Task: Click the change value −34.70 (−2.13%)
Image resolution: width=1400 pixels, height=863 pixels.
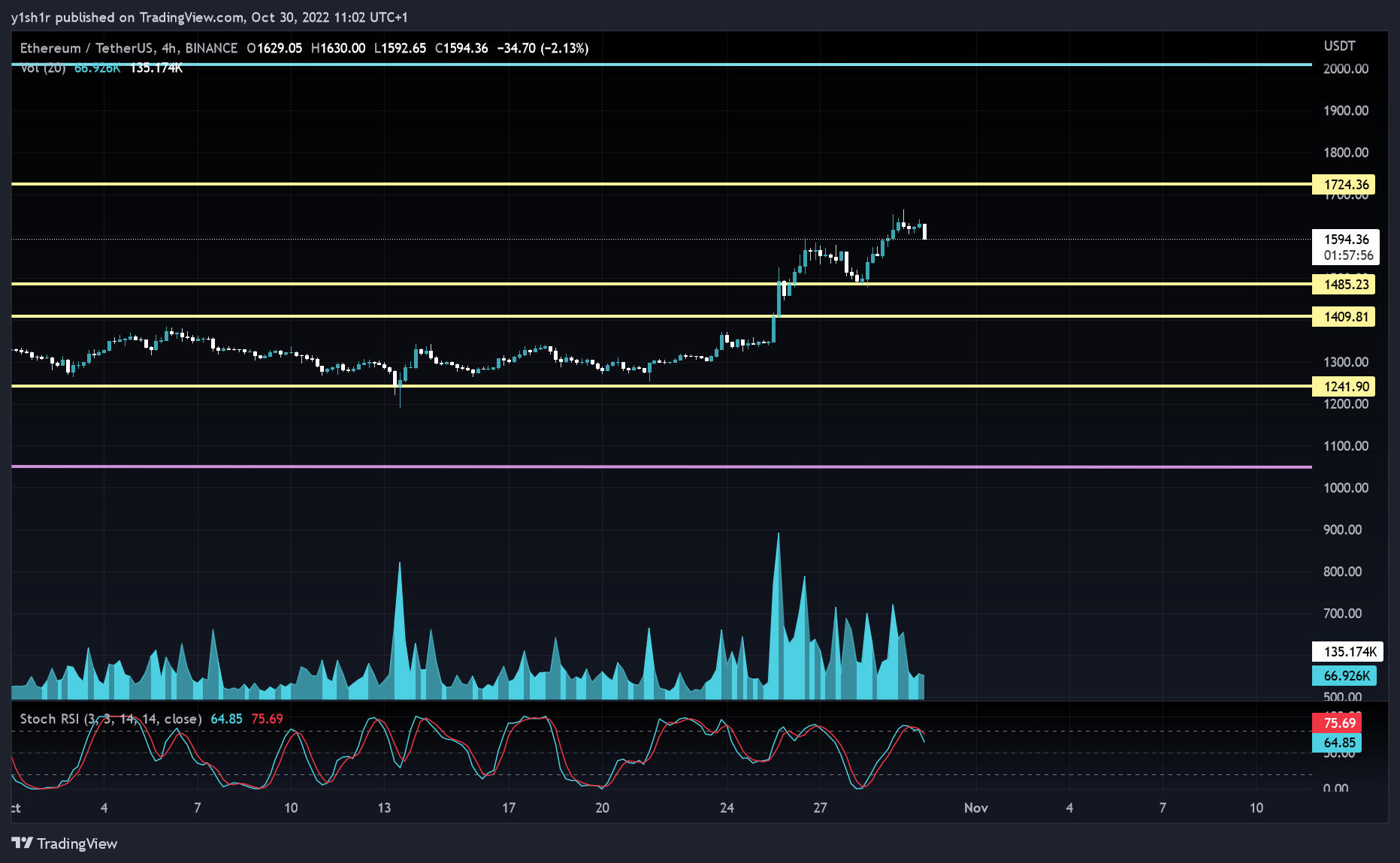Action: (x=543, y=48)
